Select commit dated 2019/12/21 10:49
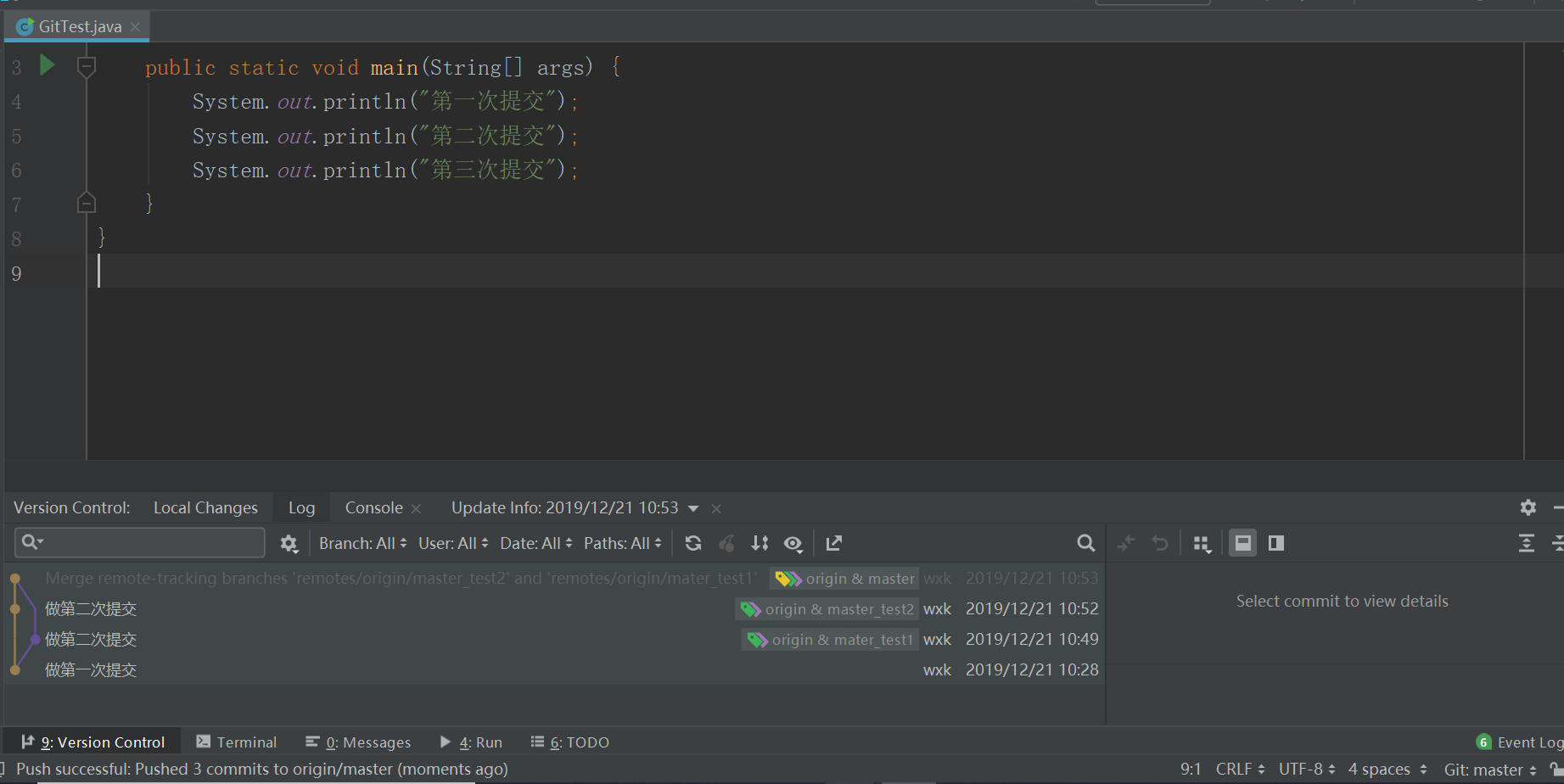This screenshot has width=1564, height=784. (x=554, y=639)
